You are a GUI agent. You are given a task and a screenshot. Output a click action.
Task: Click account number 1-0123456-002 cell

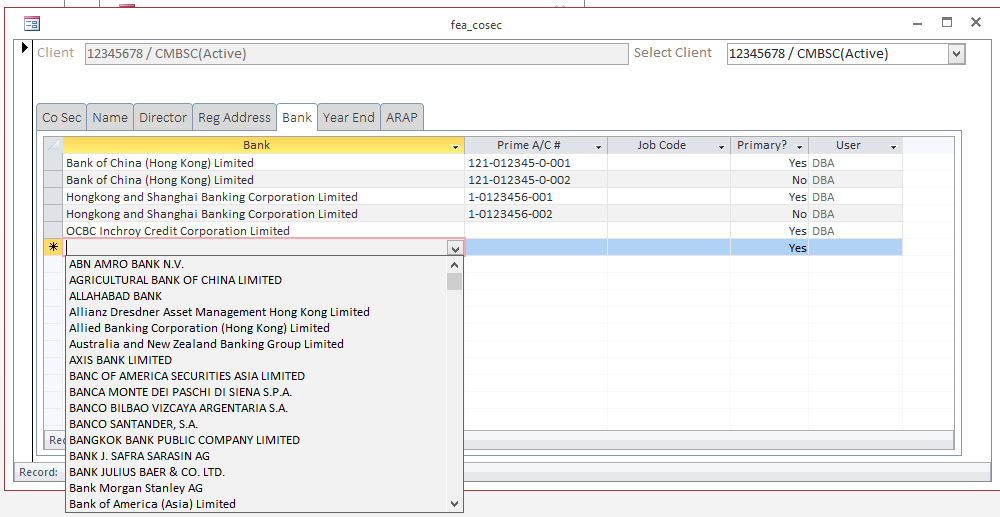[x=536, y=214]
